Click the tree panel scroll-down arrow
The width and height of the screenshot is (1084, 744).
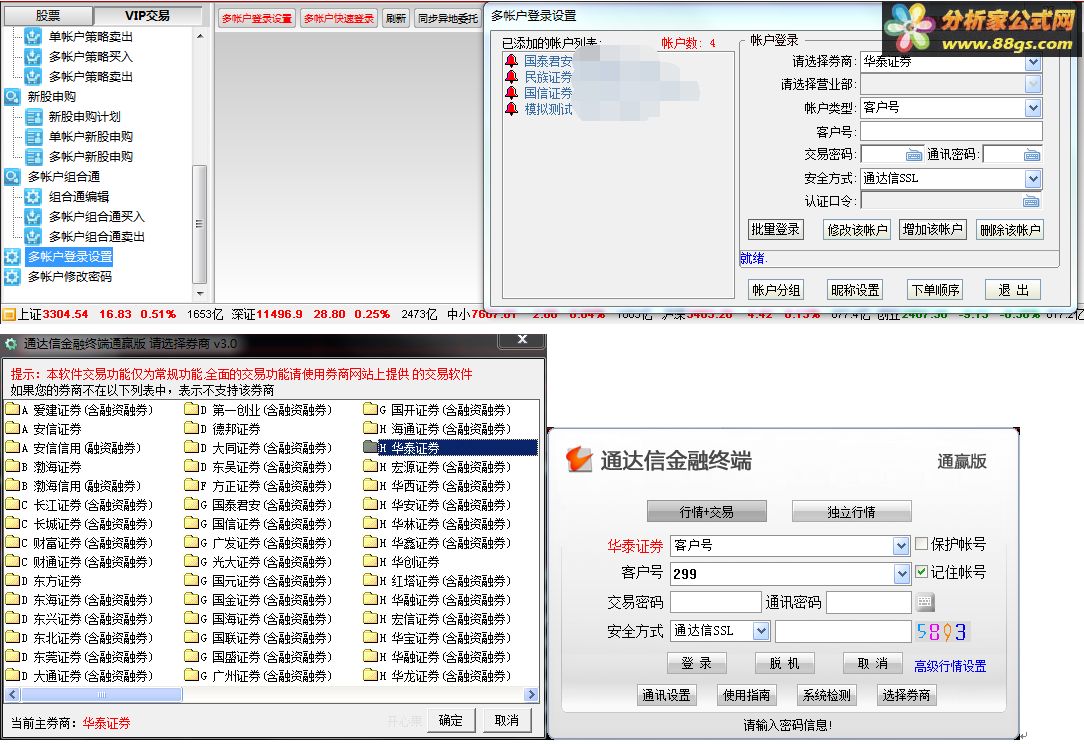(x=200, y=293)
